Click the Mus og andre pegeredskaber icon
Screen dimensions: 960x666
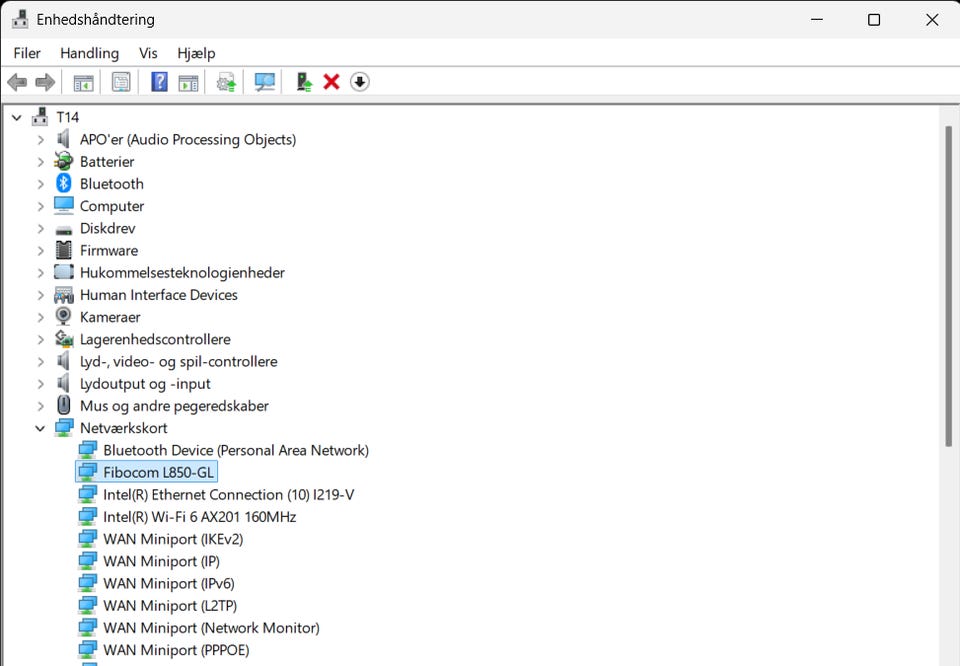(x=64, y=405)
